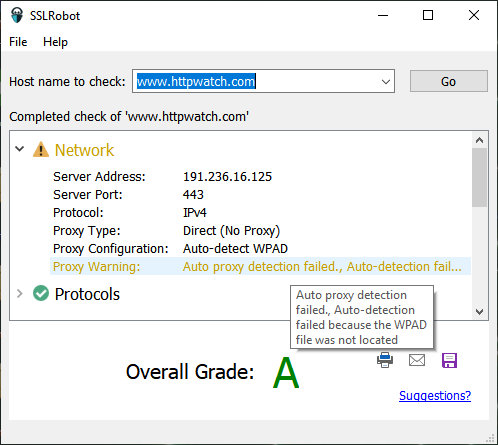Click the results scrollbar thumb

[x=479, y=177]
